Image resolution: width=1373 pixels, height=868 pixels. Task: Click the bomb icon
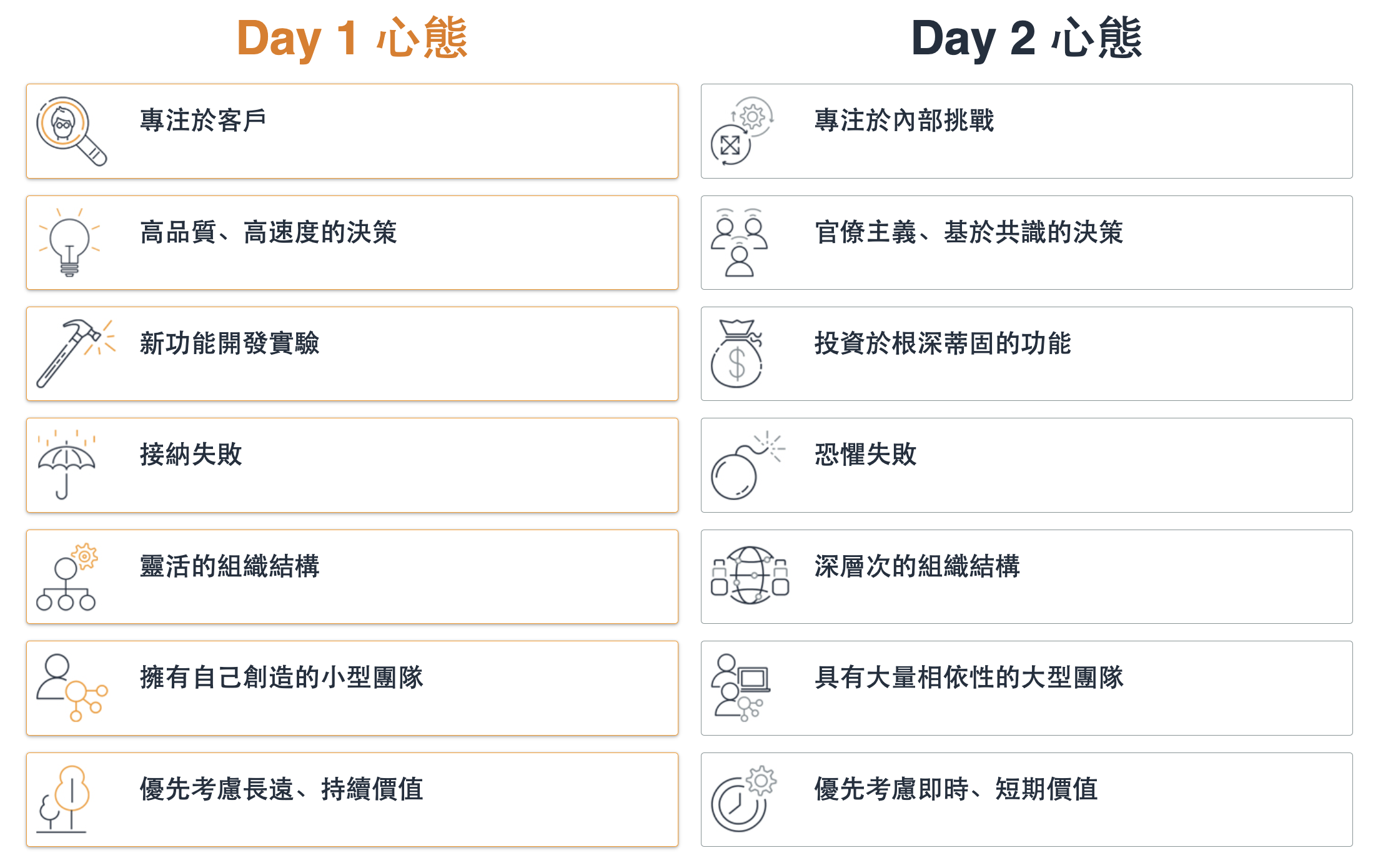(748, 465)
